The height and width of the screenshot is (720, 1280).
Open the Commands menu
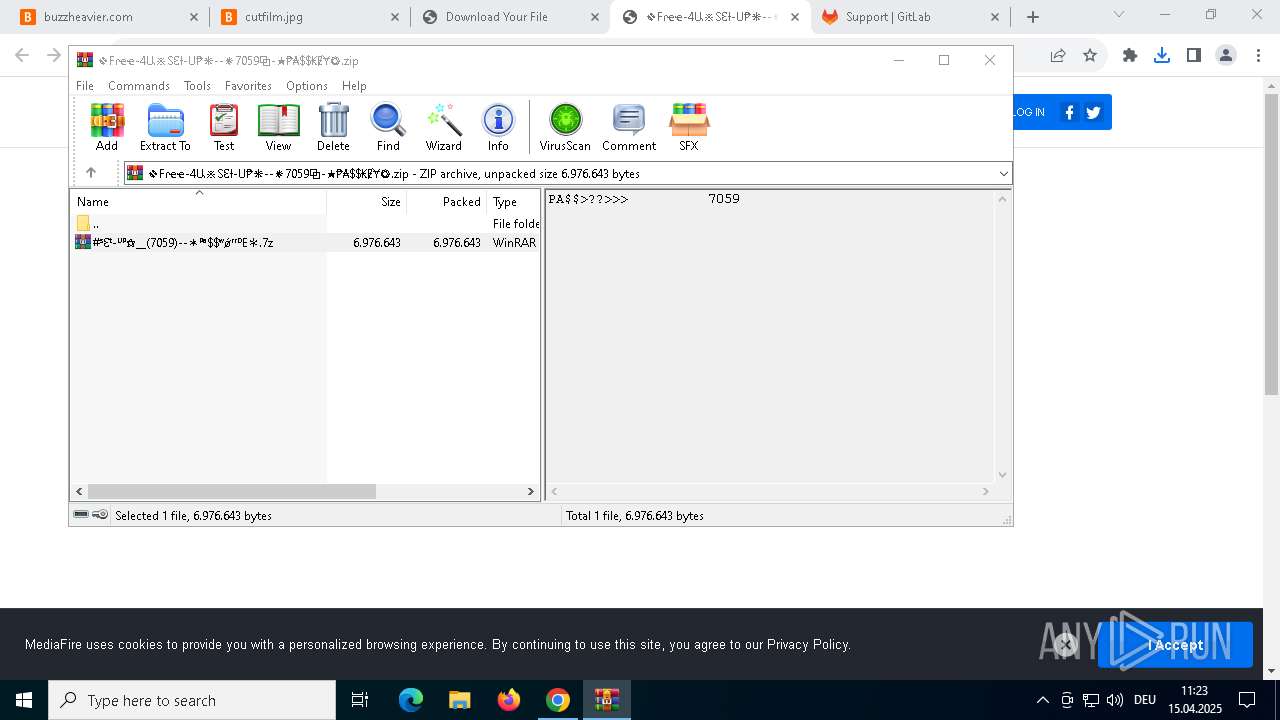tap(139, 86)
